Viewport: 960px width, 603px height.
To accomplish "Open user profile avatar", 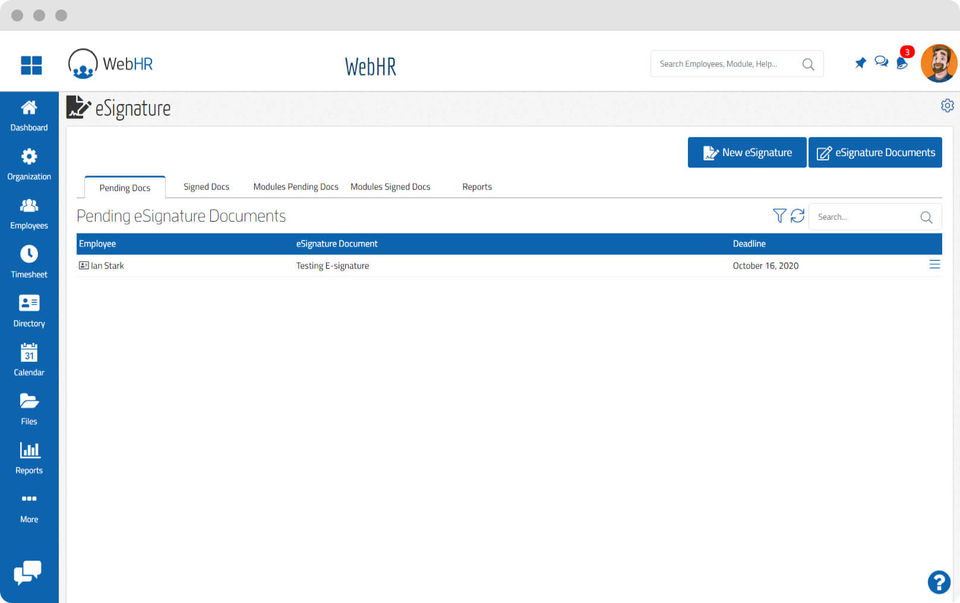I will [939, 63].
